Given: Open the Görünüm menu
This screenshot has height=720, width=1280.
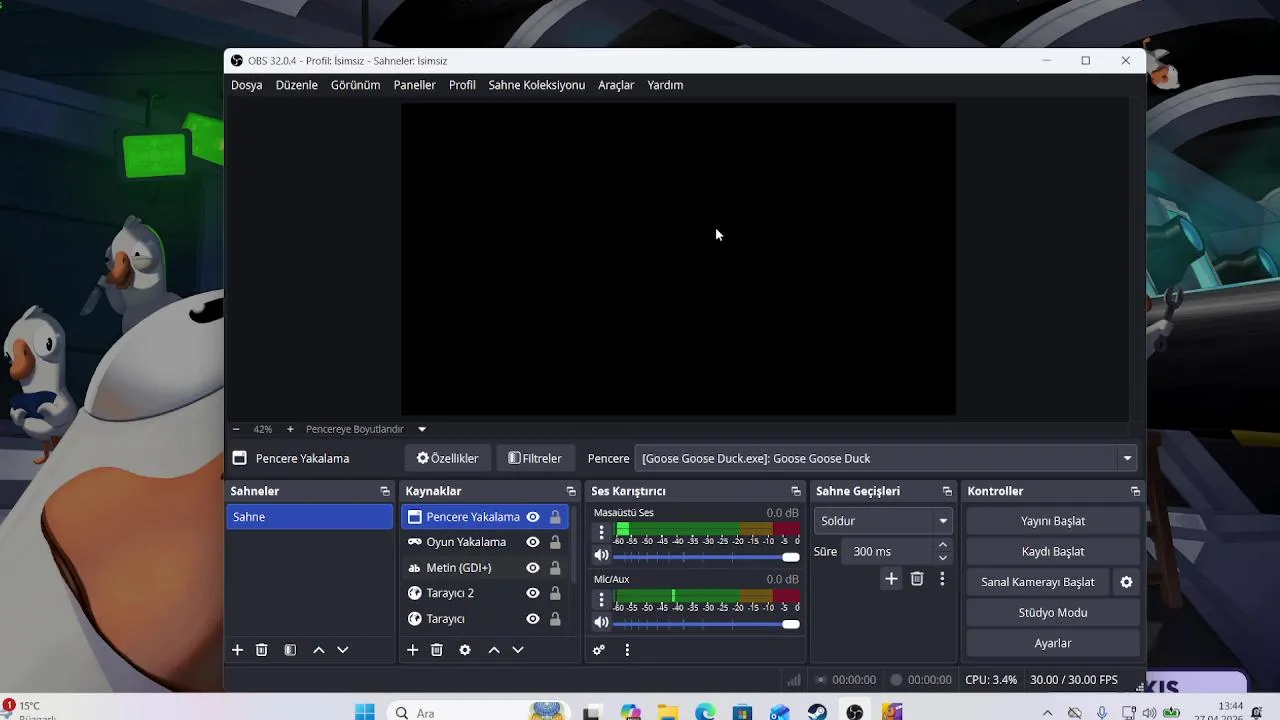Looking at the screenshot, I should coord(355,85).
